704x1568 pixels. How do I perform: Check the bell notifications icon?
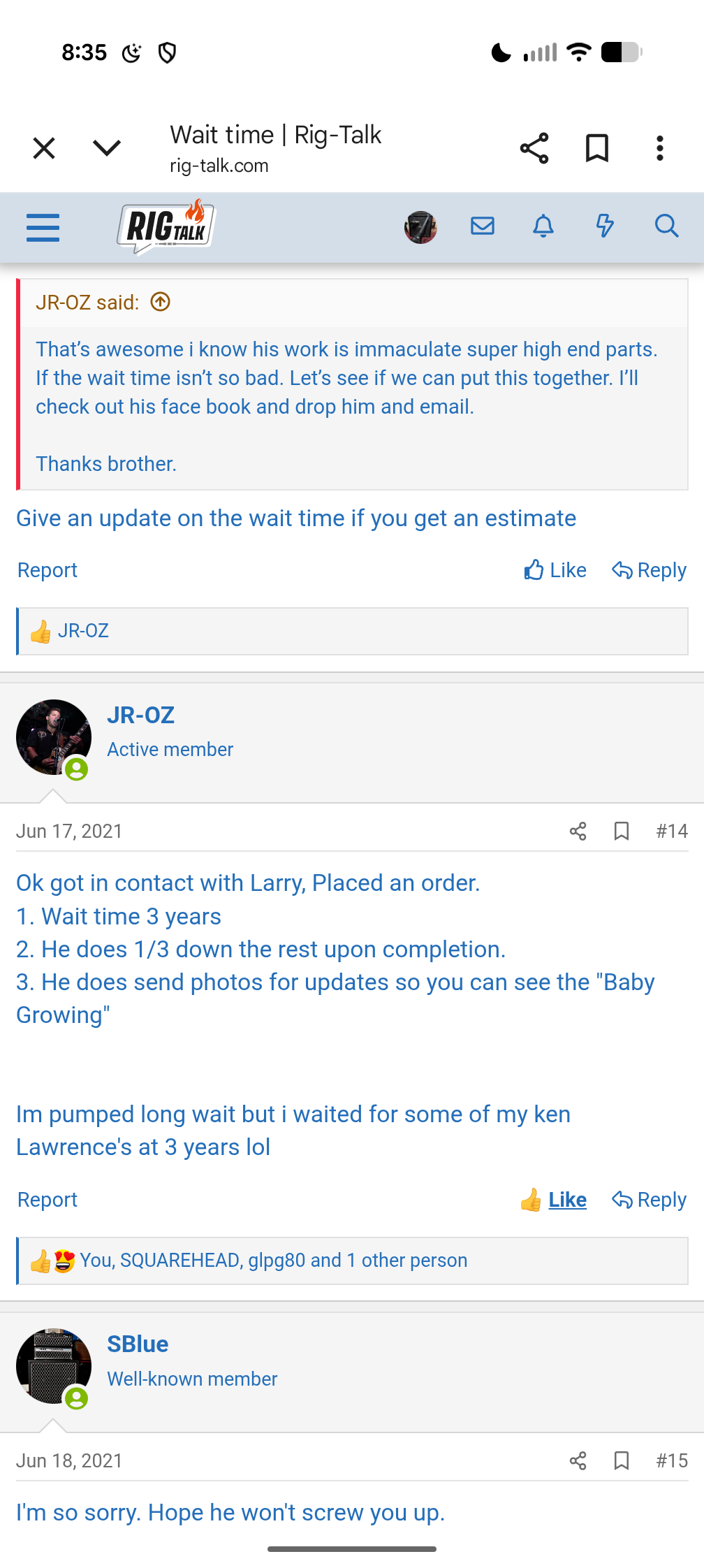(543, 226)
